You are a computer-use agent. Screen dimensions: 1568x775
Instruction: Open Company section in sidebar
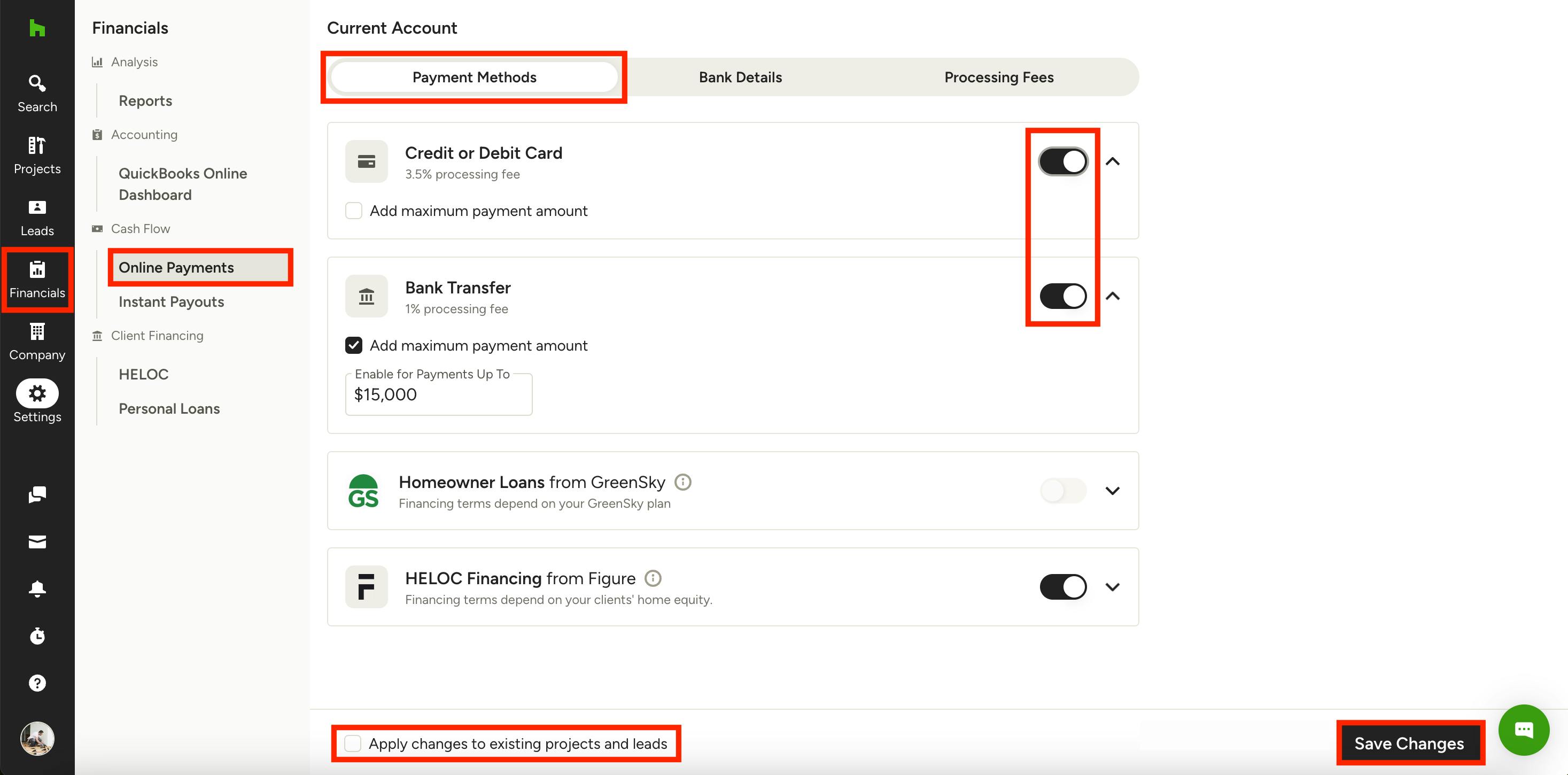click(x=37, y=342)
